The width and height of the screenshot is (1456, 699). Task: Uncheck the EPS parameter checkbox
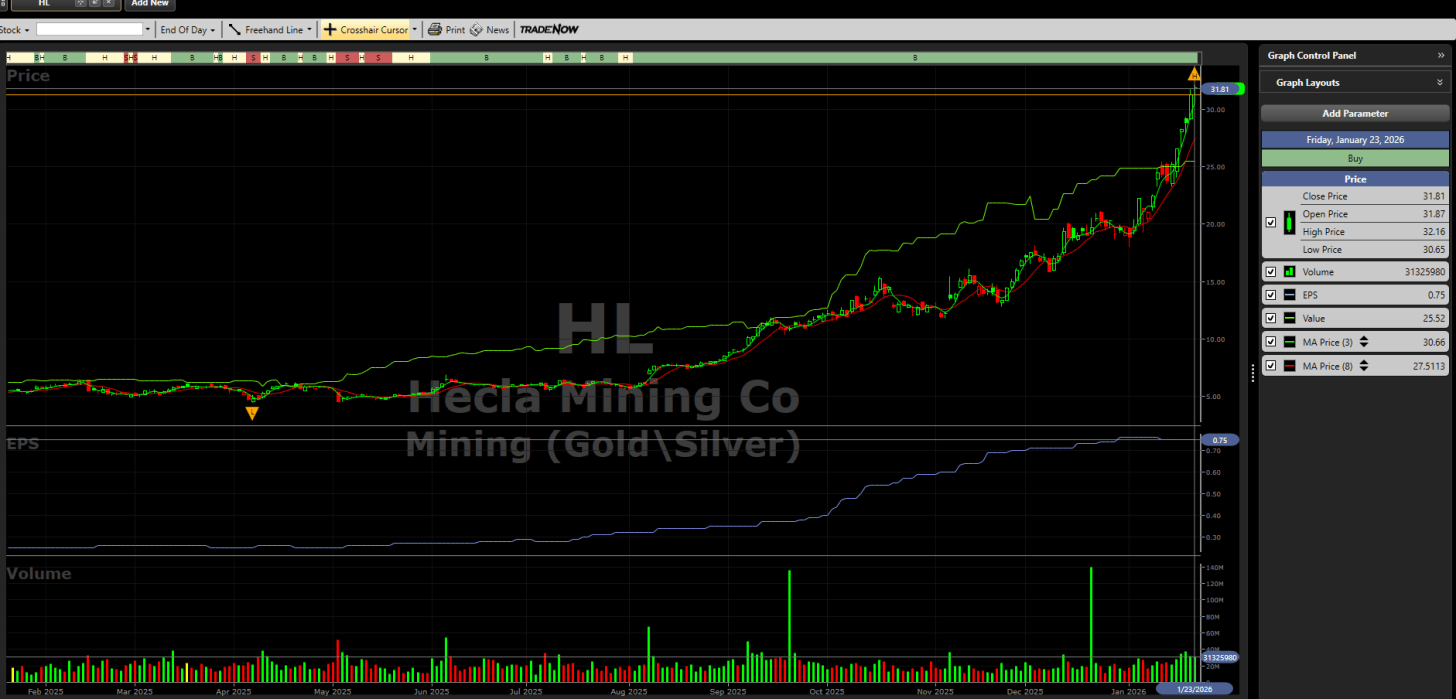(x=1270, y=295)
